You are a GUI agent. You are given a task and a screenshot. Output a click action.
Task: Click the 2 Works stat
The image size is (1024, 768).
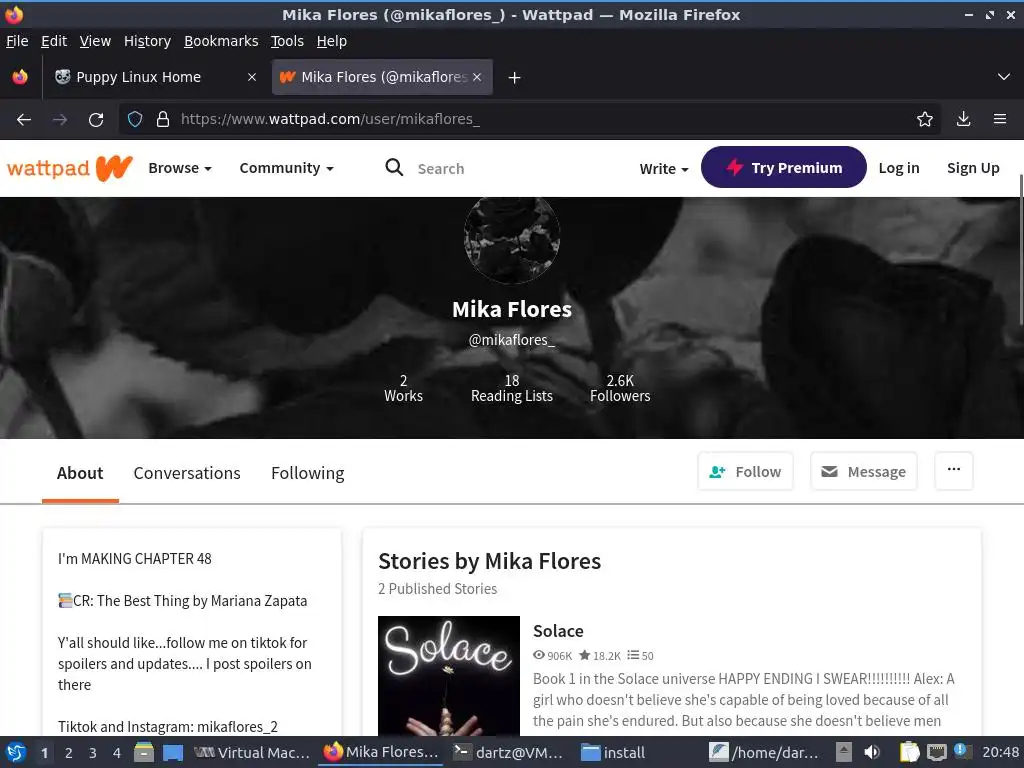point(403,388)
